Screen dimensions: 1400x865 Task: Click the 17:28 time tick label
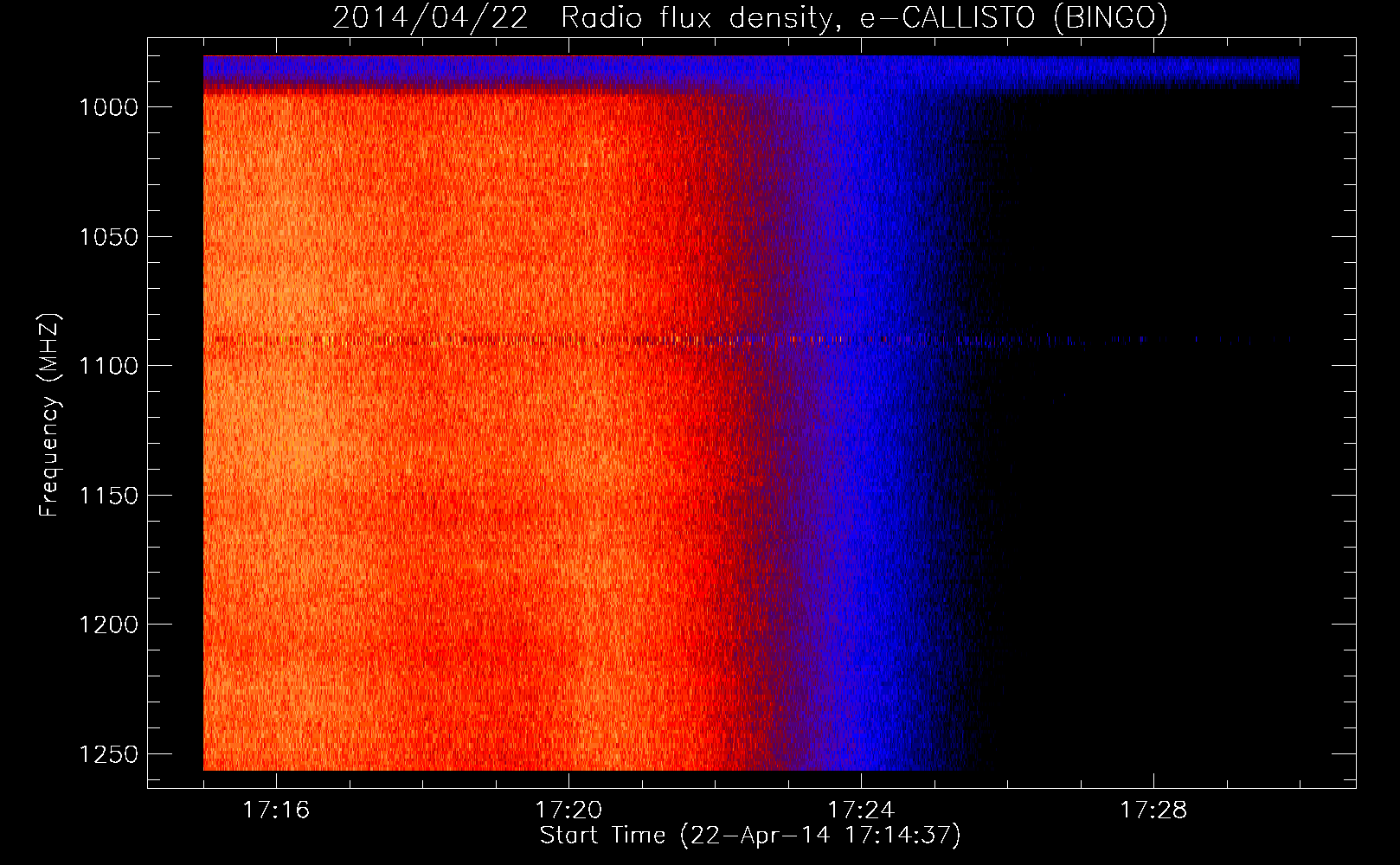click(x=1153, y=811)
